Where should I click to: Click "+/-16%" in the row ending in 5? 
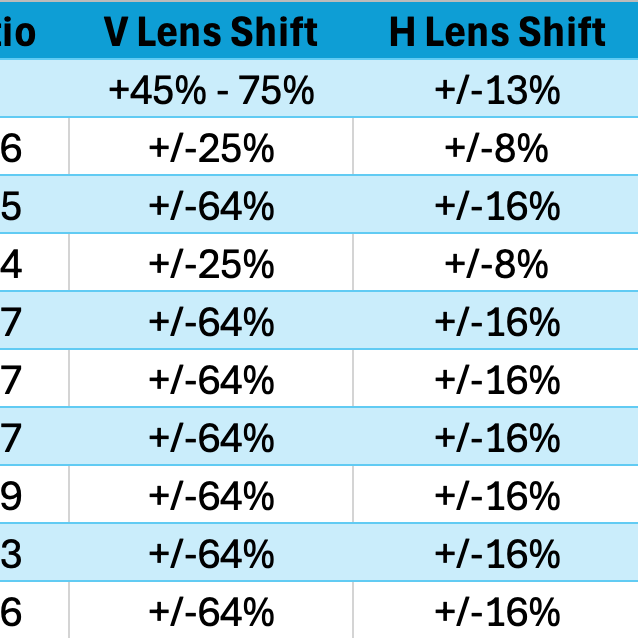pyautogui.click(x=497, y=207)
